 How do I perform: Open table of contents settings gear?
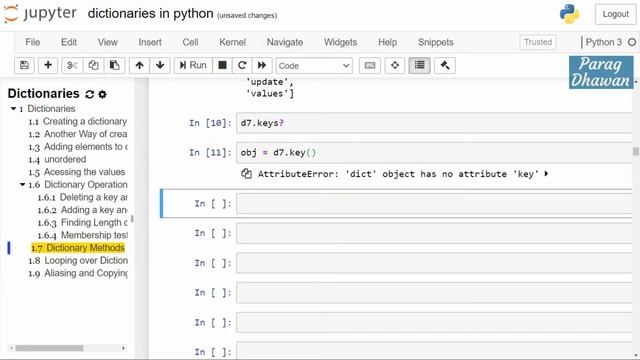click(102, 94)
